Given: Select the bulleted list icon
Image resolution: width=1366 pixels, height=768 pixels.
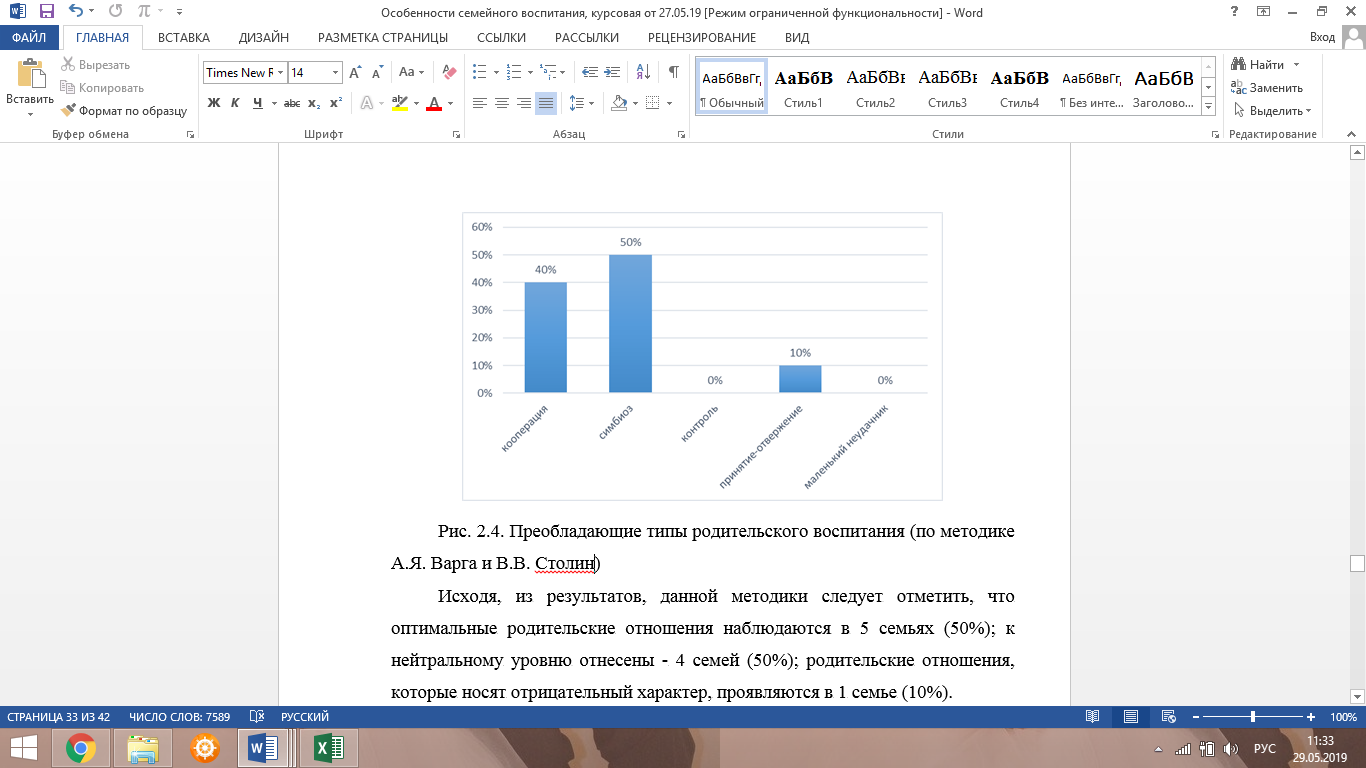Looking at the screenshot, I should click(x=479, y=72).
